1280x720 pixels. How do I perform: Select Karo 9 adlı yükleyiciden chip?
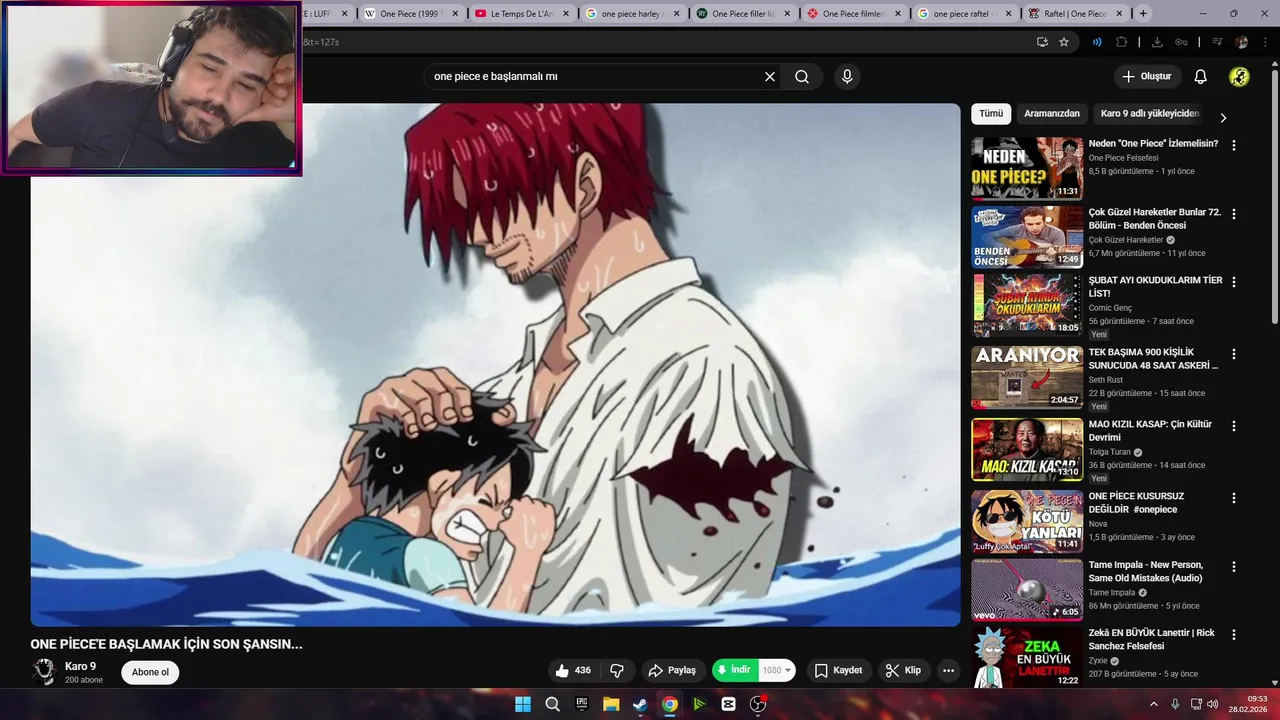pos(1149,114)
